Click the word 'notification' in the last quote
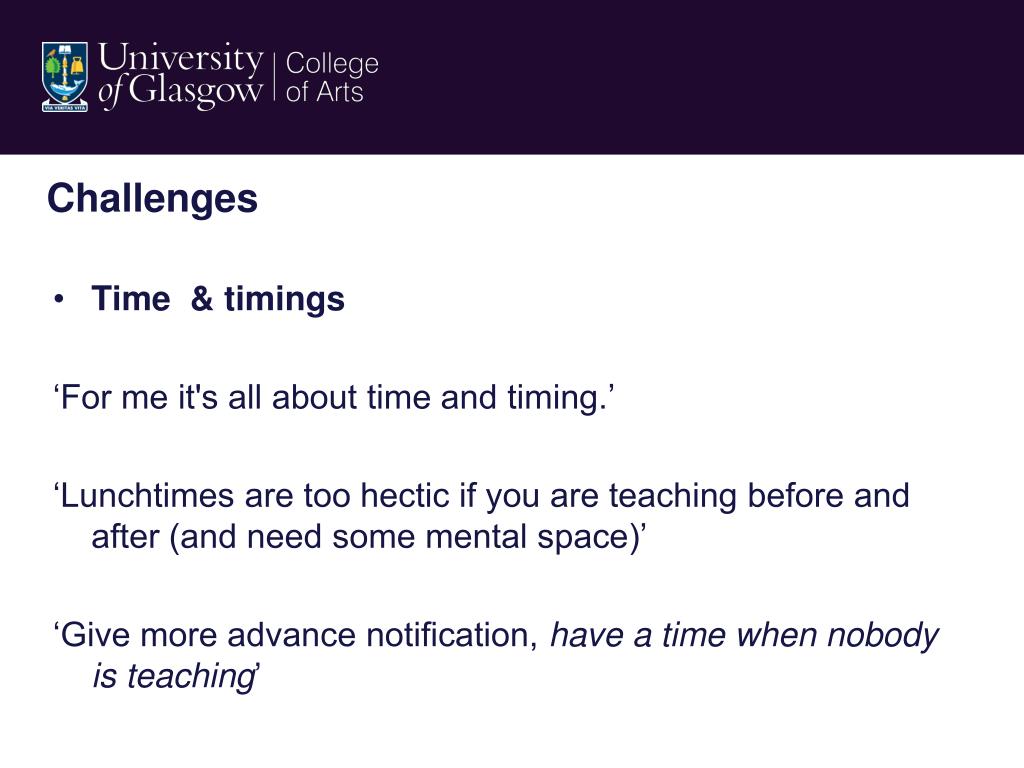The height and width of the screenshot is (768, 1024). pos(452,635)
